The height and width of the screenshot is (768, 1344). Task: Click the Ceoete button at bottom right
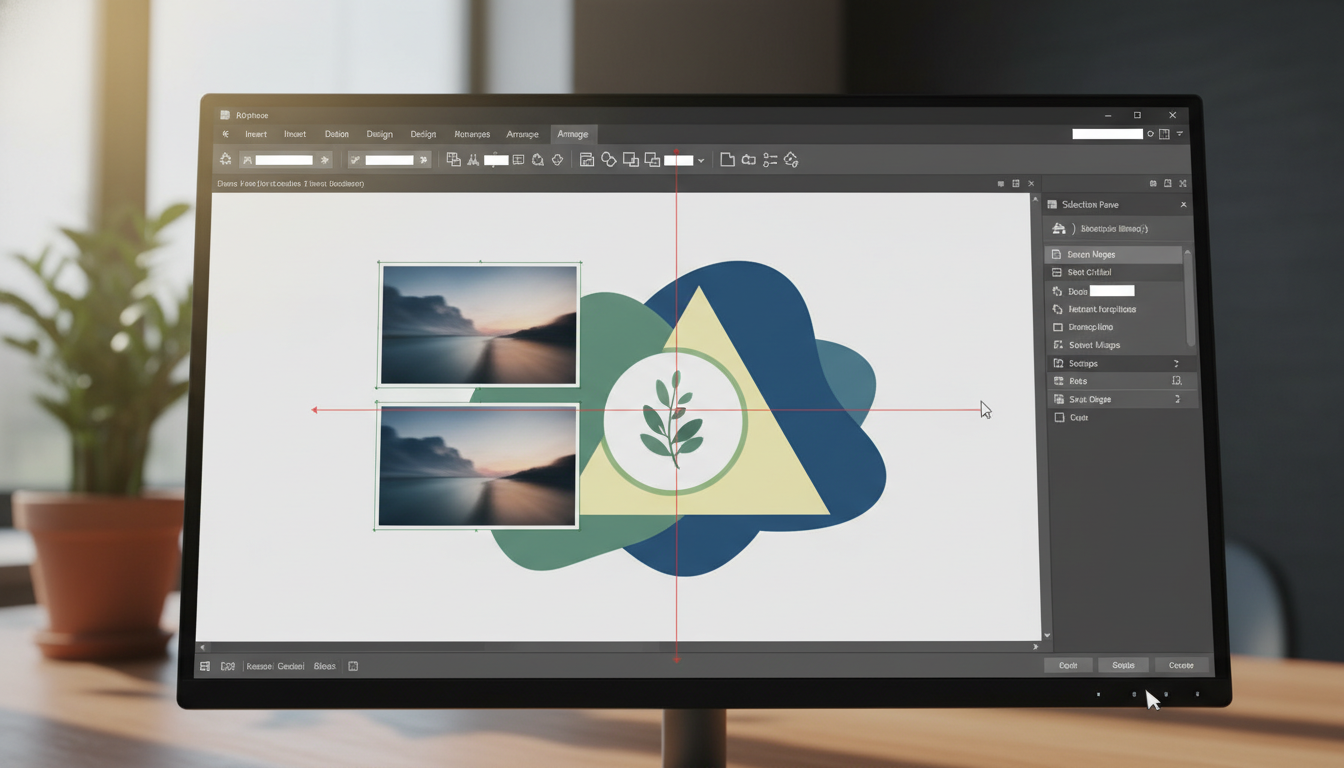click(1181, 665)
